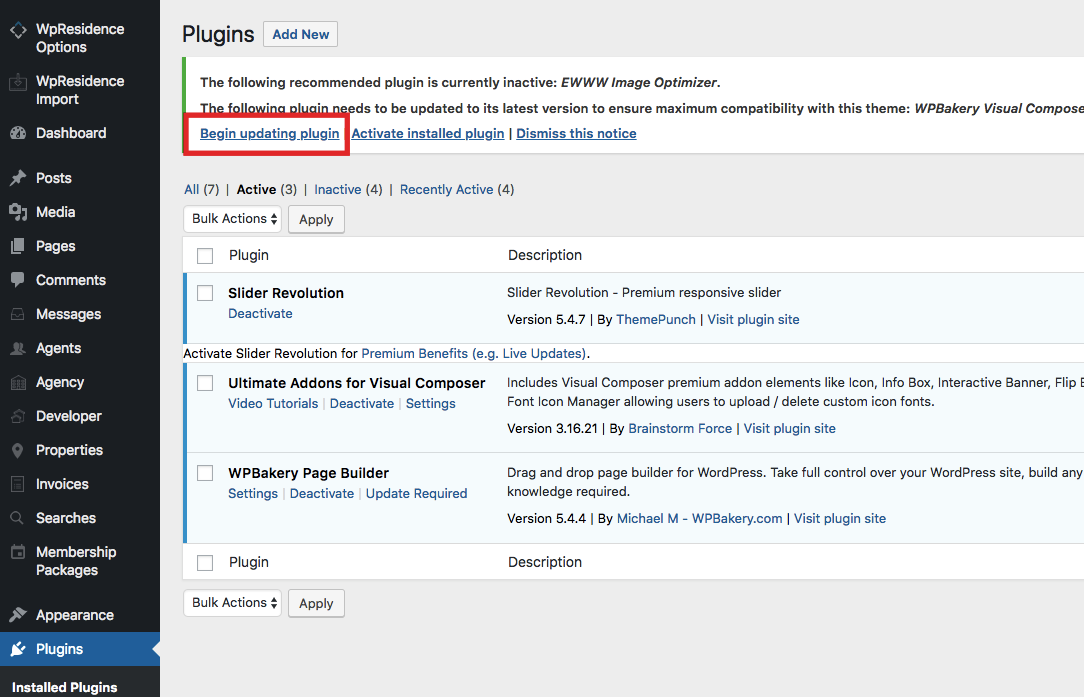Viewport: 1084px width, 697px height.
Task: Click the WpResidence Import icon
Action: click(19, 82)
